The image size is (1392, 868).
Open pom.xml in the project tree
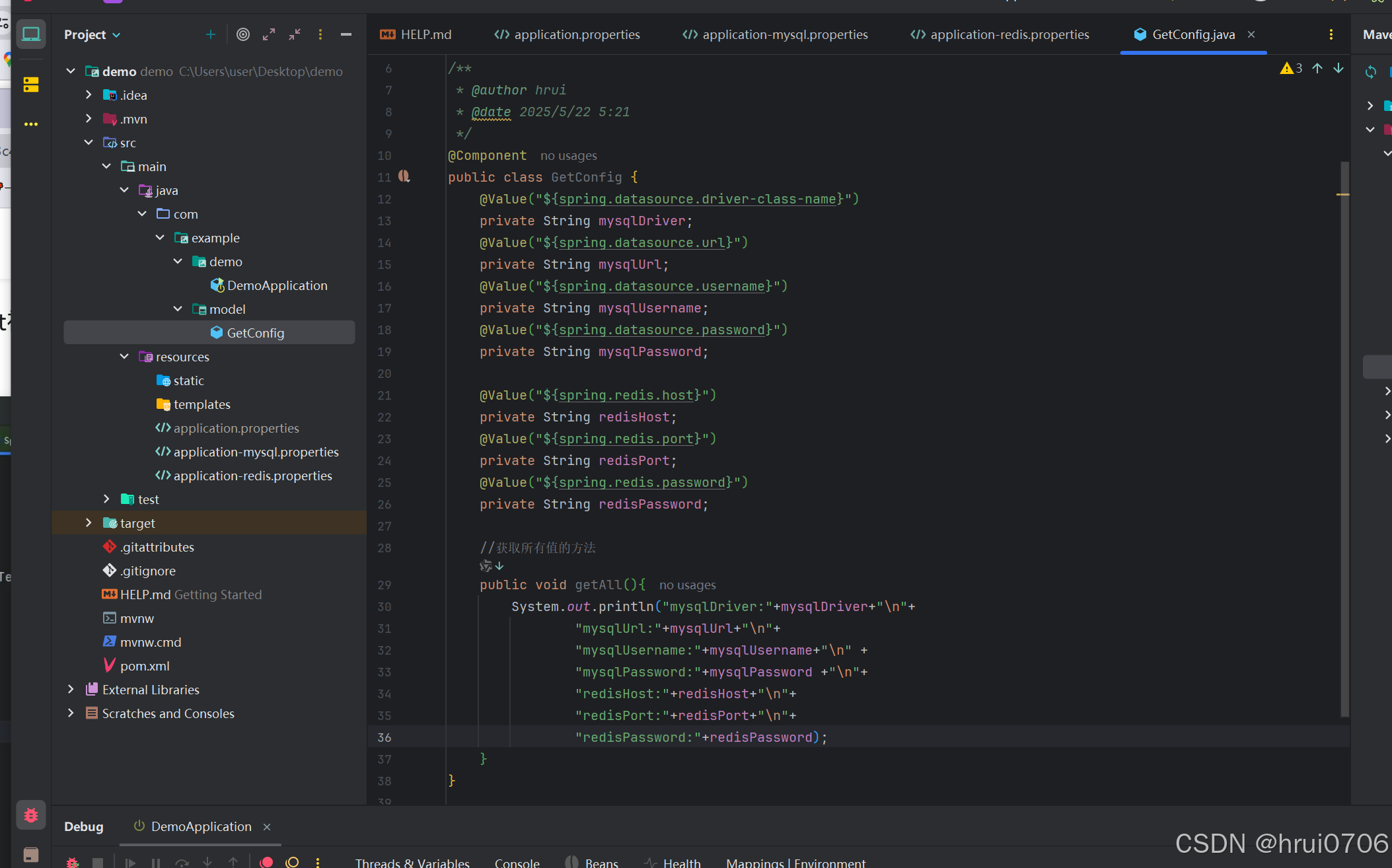coord(145,666)
